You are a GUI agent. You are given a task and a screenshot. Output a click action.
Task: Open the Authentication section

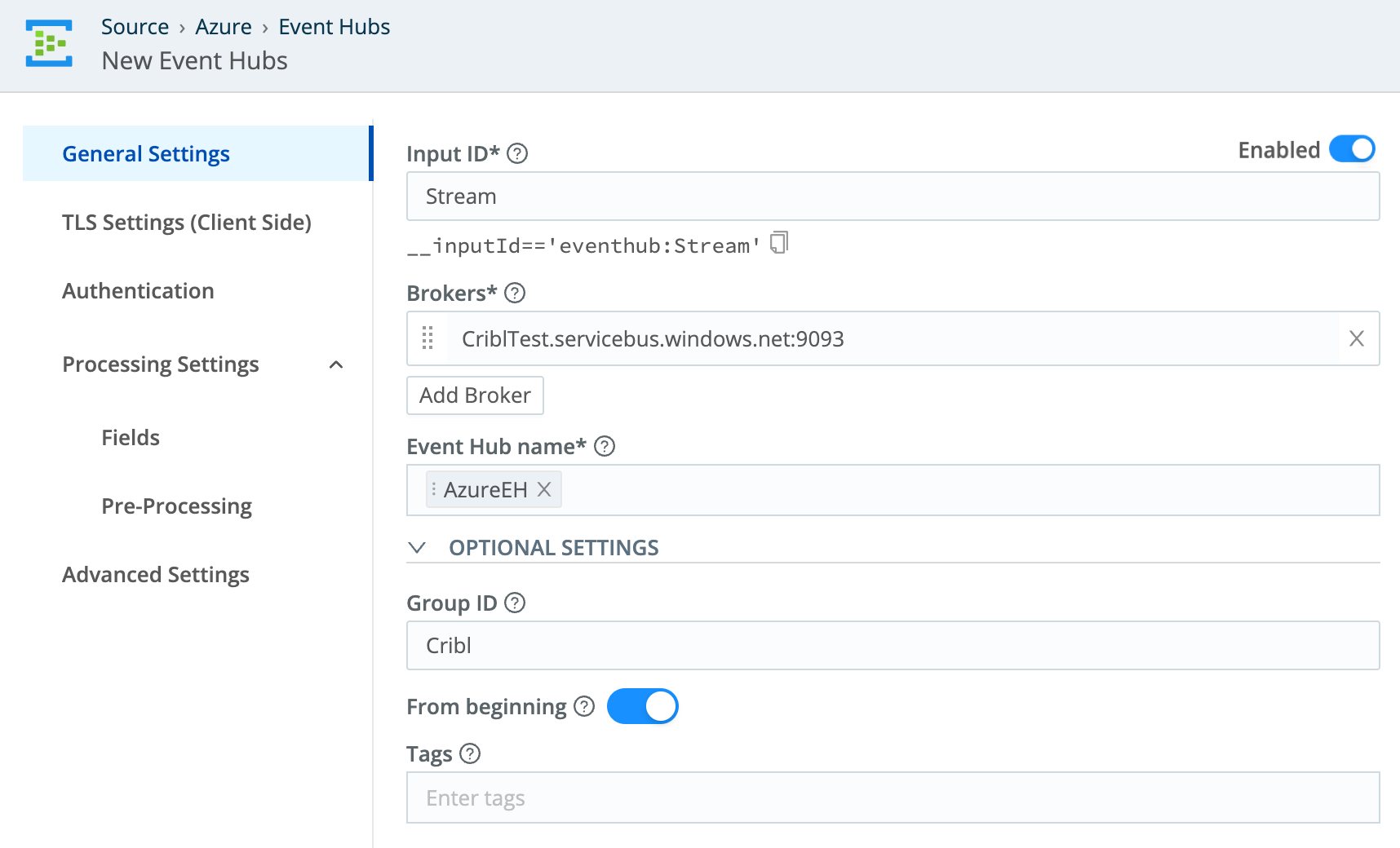click(138, 290)
